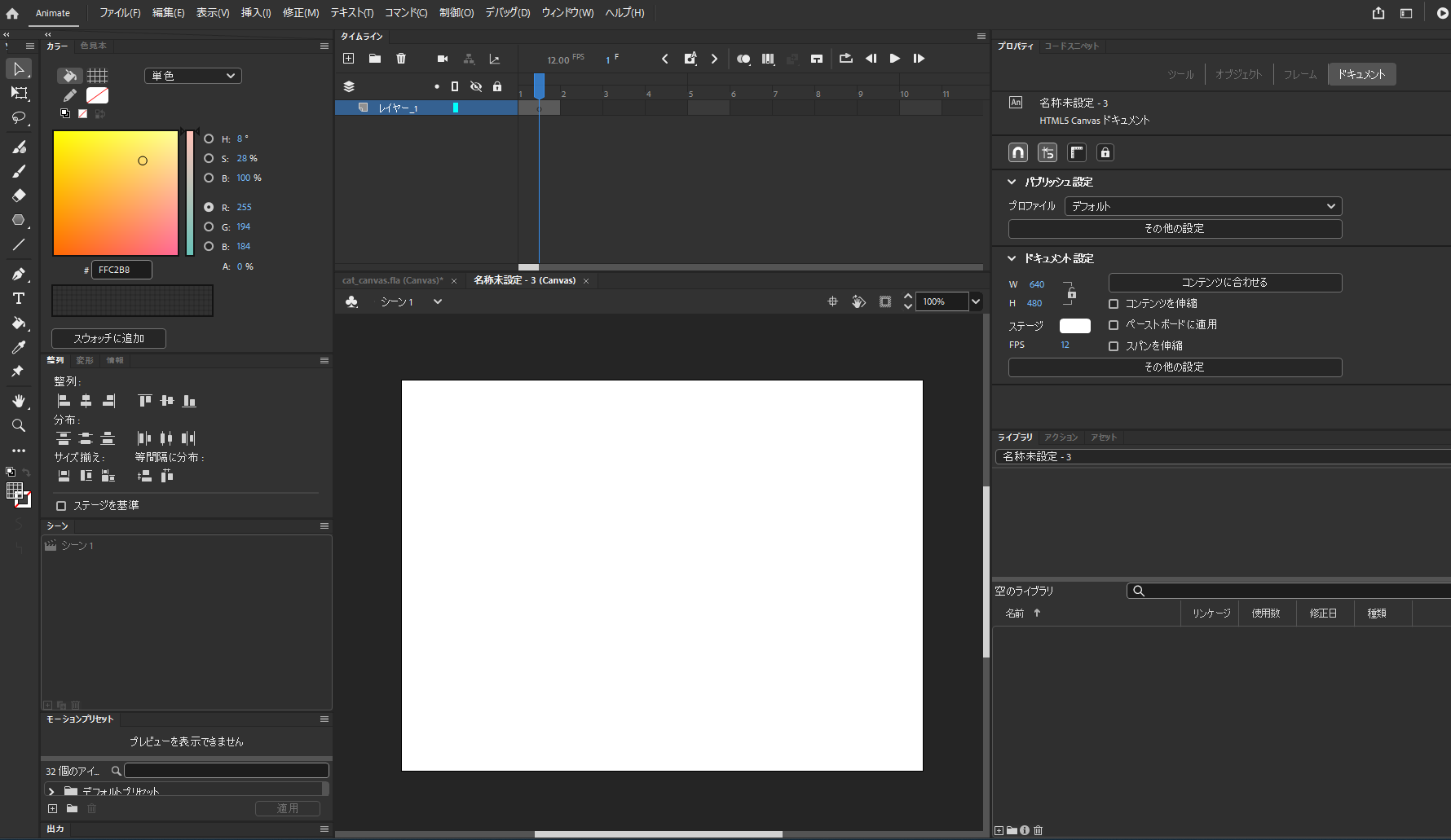Check the コンテンツを伸縮 option
This screenshot has height=840, width=1451.
[1114, 304]
